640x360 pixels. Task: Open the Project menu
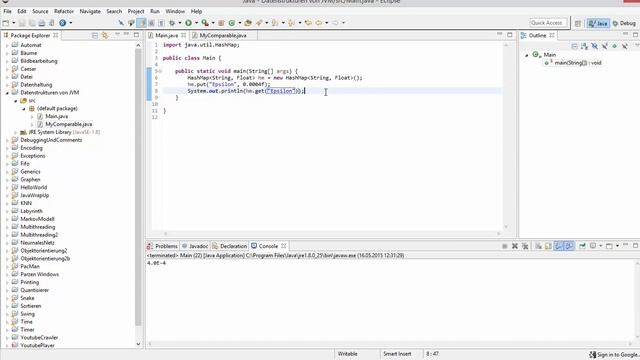coord(136,11)
